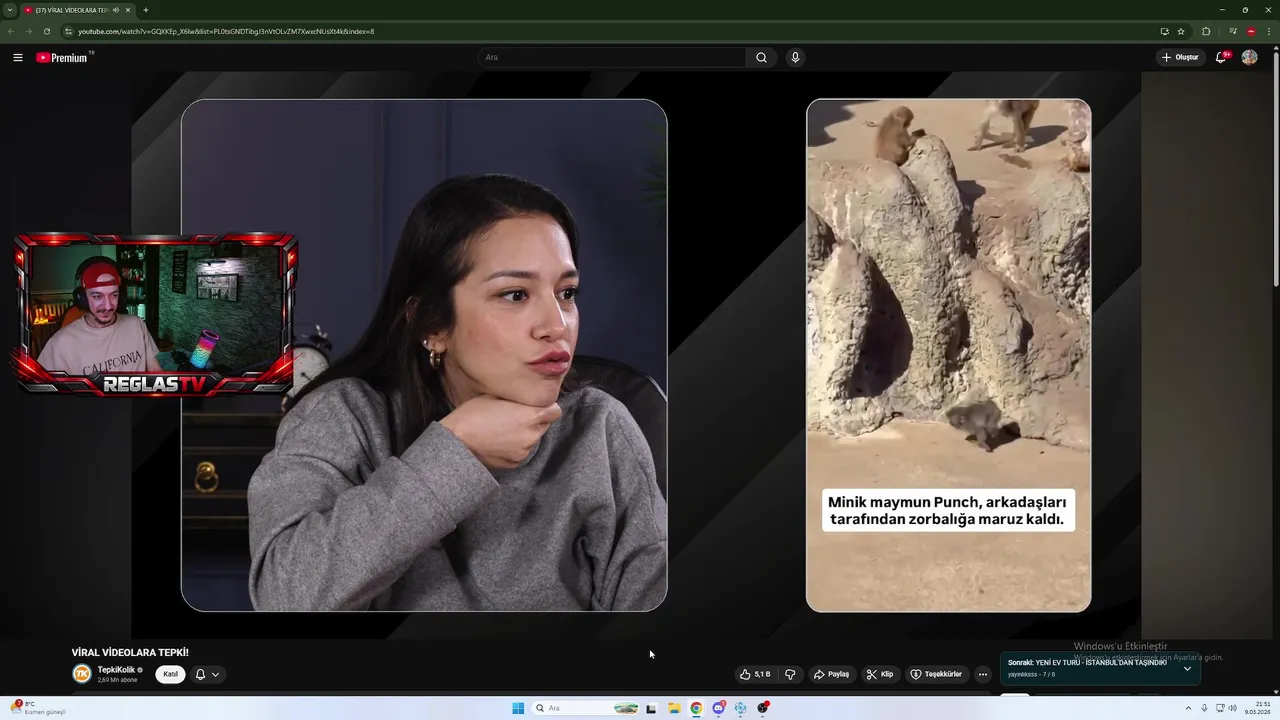Viewport: 1280px width, 720px height.
Task: Go to YouTube Premium home logo
Action: click(64, 57)
